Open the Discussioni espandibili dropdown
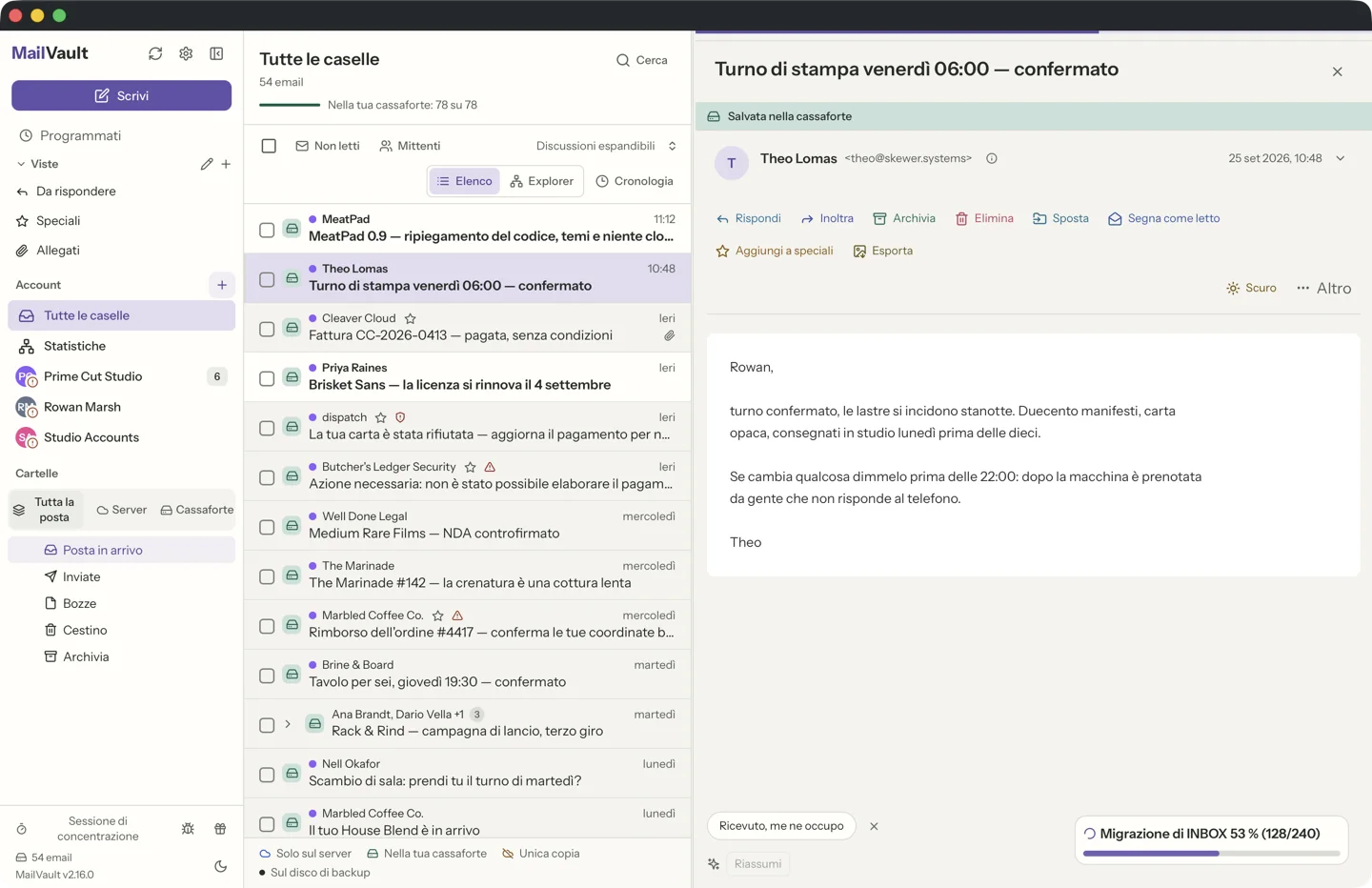1372x888 pixels. [606, 146]
